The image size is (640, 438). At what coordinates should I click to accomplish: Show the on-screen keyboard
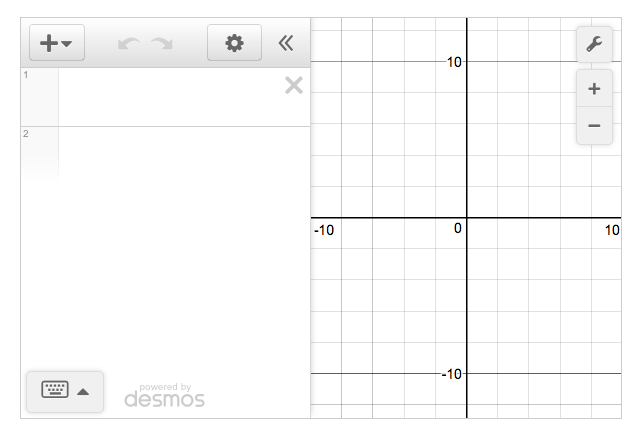[x=53, y=390]
